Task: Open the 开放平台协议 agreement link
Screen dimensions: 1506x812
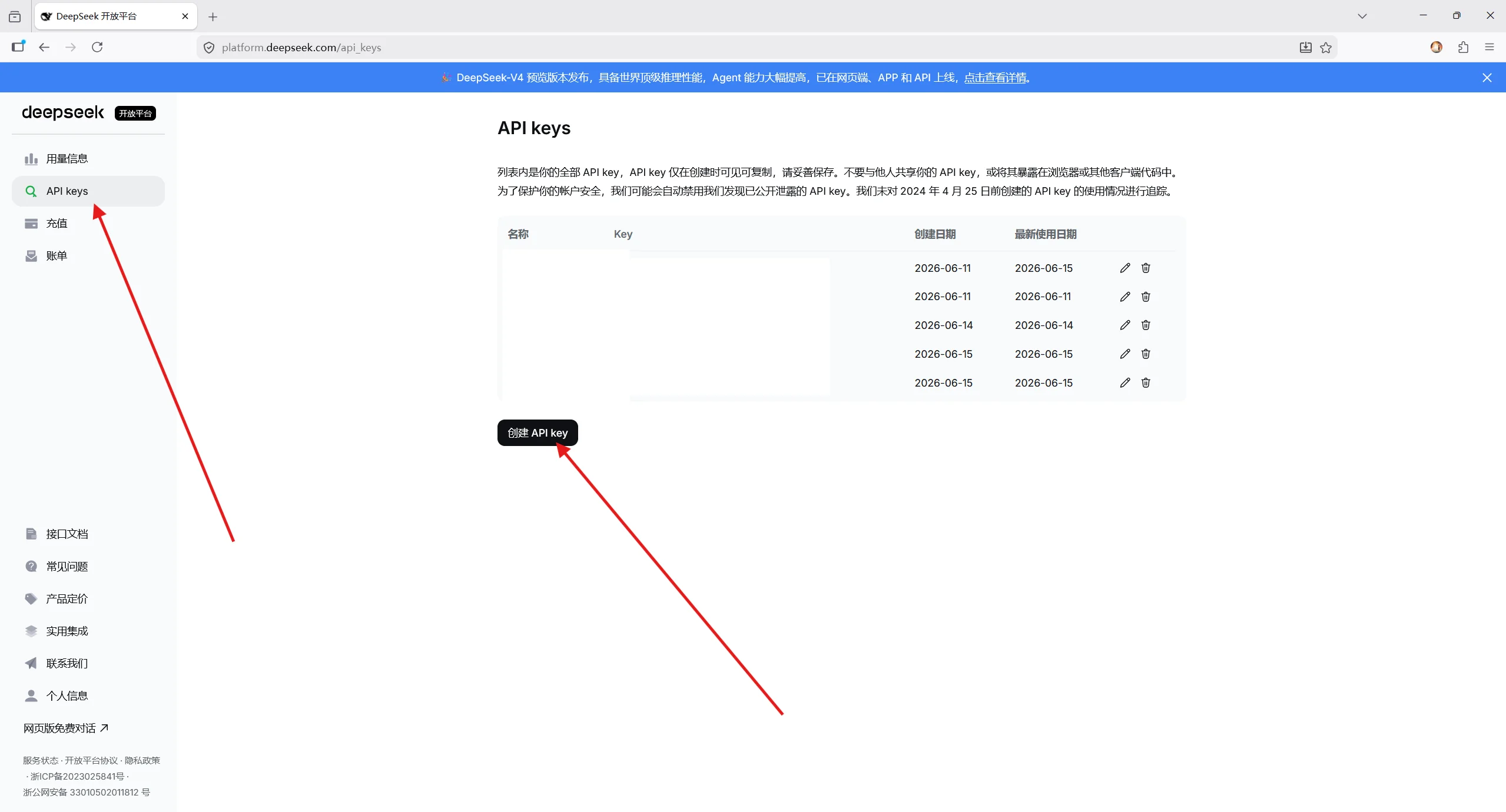Action: pos(91,760)
